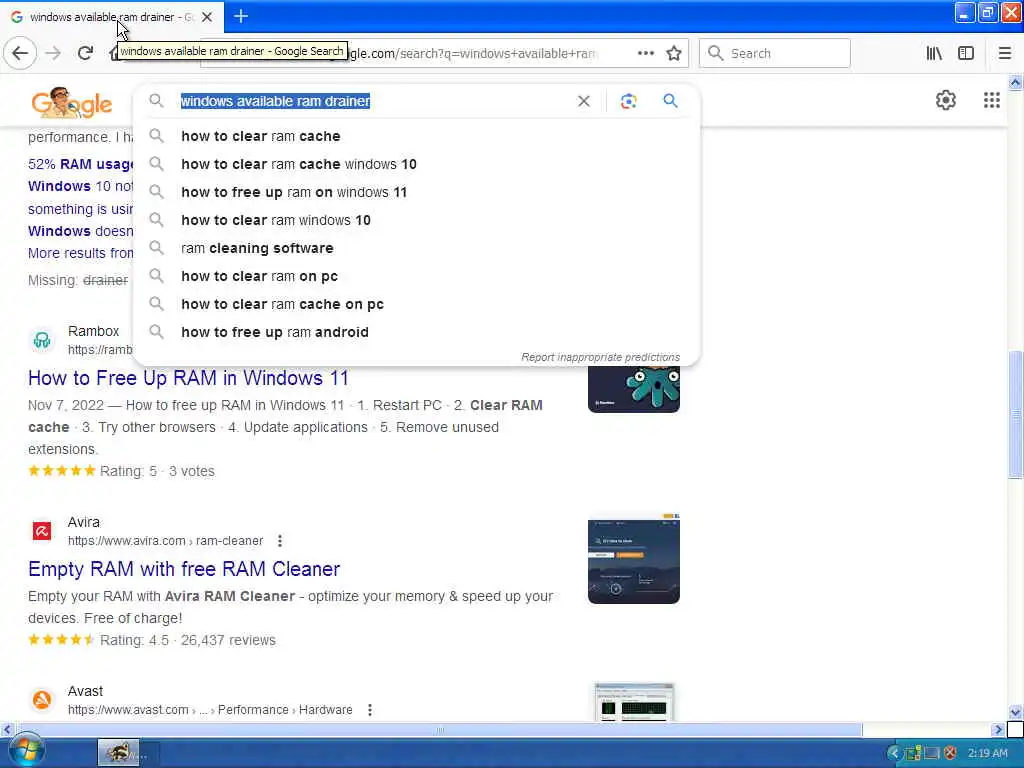Click the Avira site favicon

pyautogui.click(x=42, y=531)
